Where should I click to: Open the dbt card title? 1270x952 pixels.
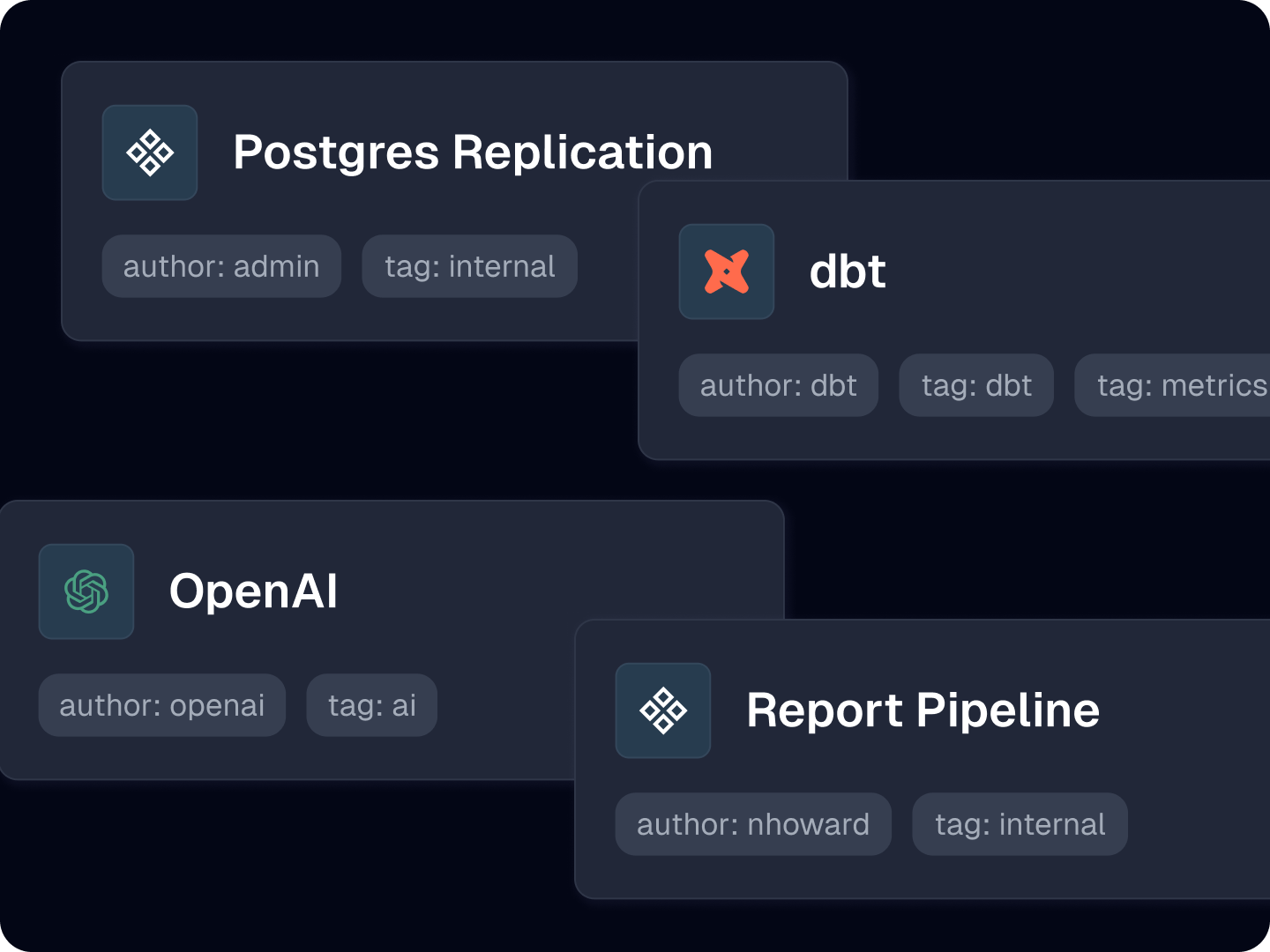(848, 271)
